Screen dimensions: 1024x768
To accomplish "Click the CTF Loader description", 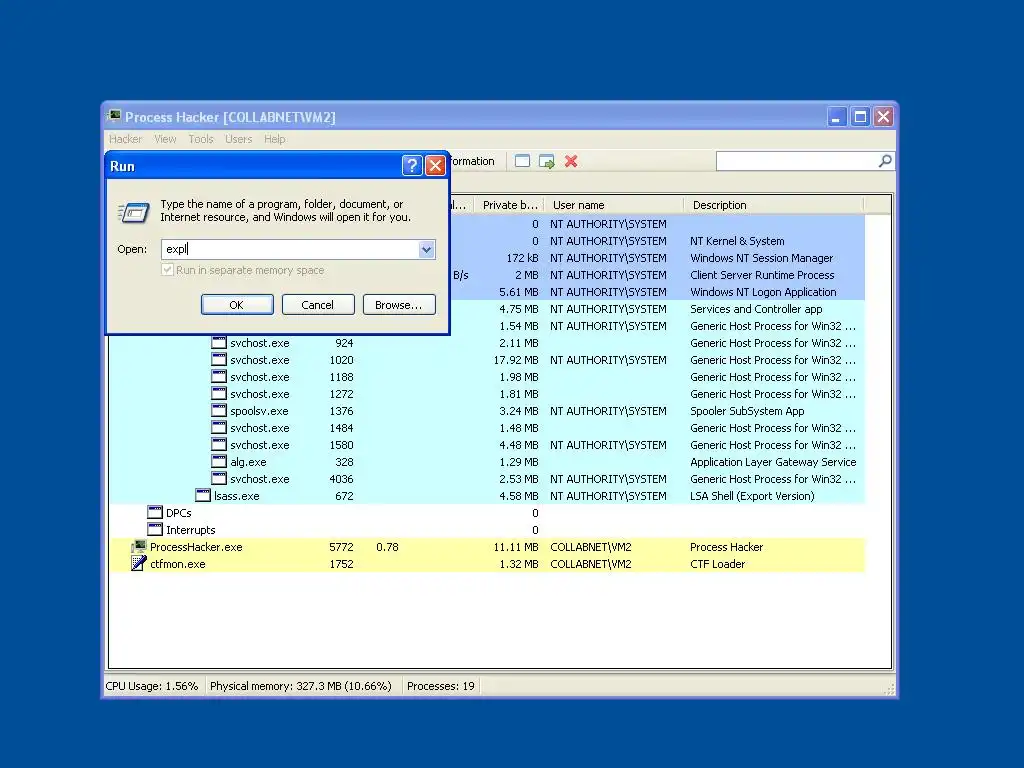I will coord(718,564).
